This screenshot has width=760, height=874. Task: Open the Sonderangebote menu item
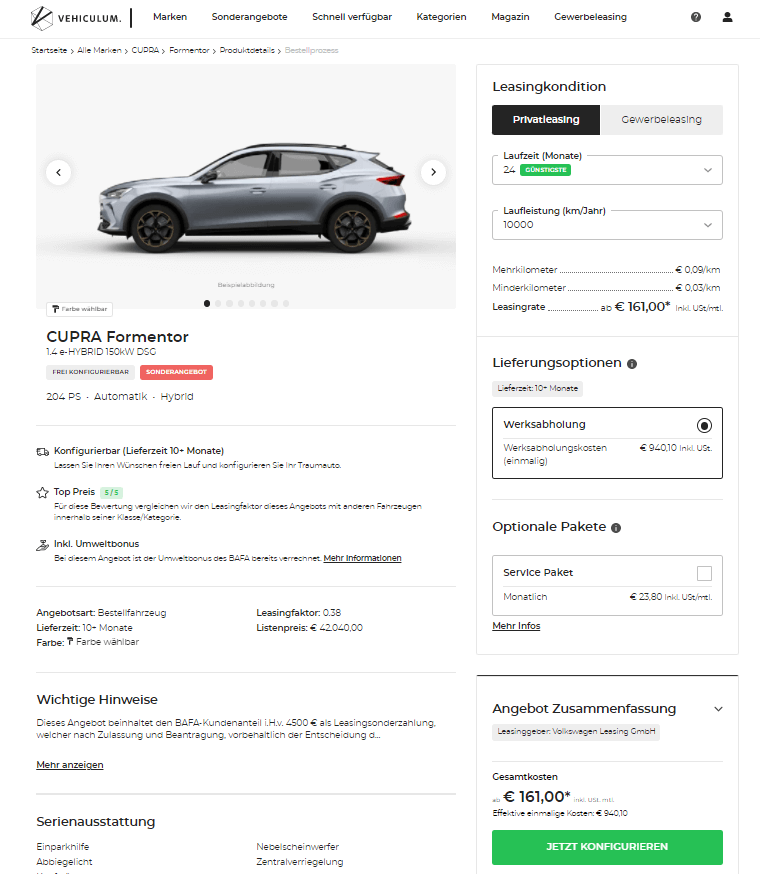(x=249, y=17)
